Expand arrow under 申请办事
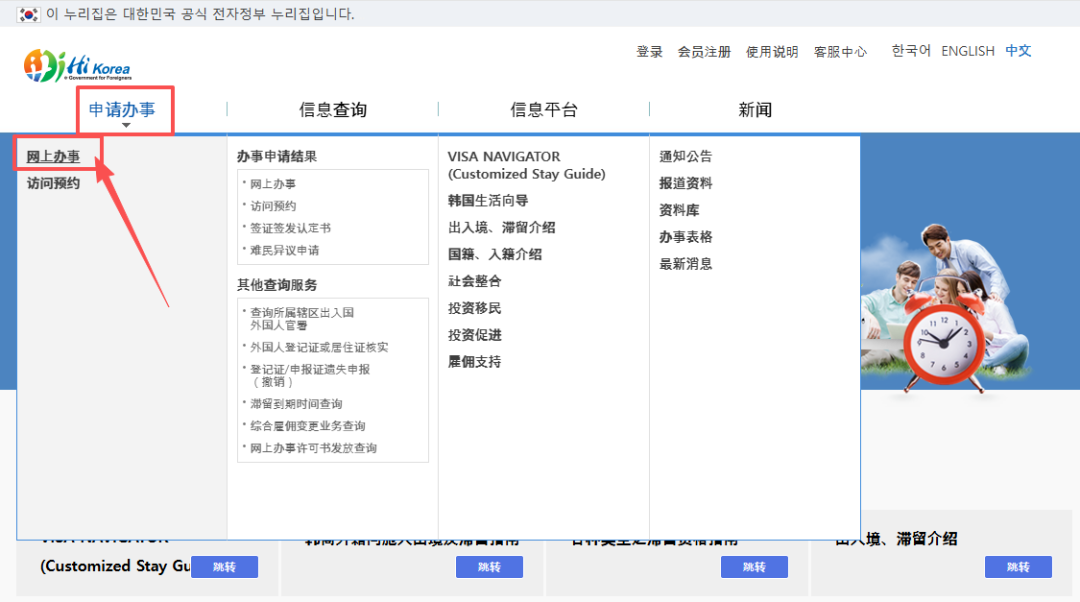 tap(125, 125)
